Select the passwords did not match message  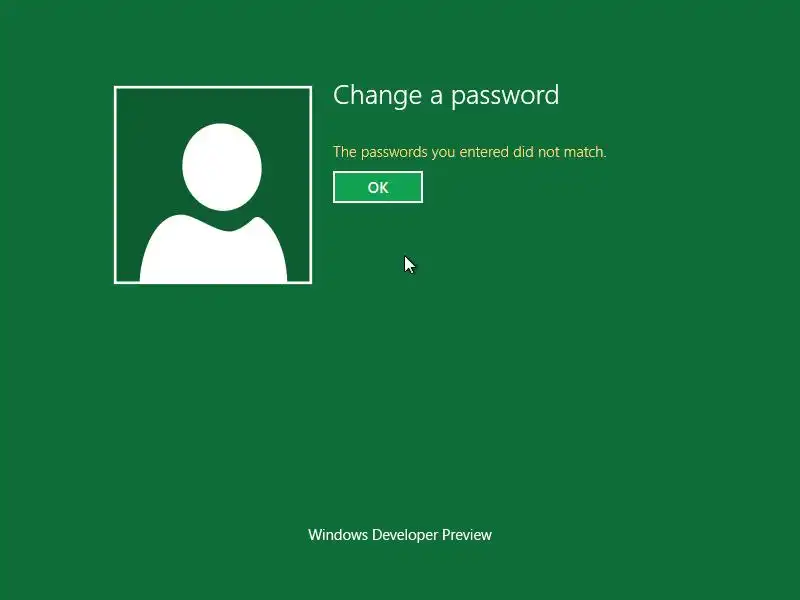[469, 152]
